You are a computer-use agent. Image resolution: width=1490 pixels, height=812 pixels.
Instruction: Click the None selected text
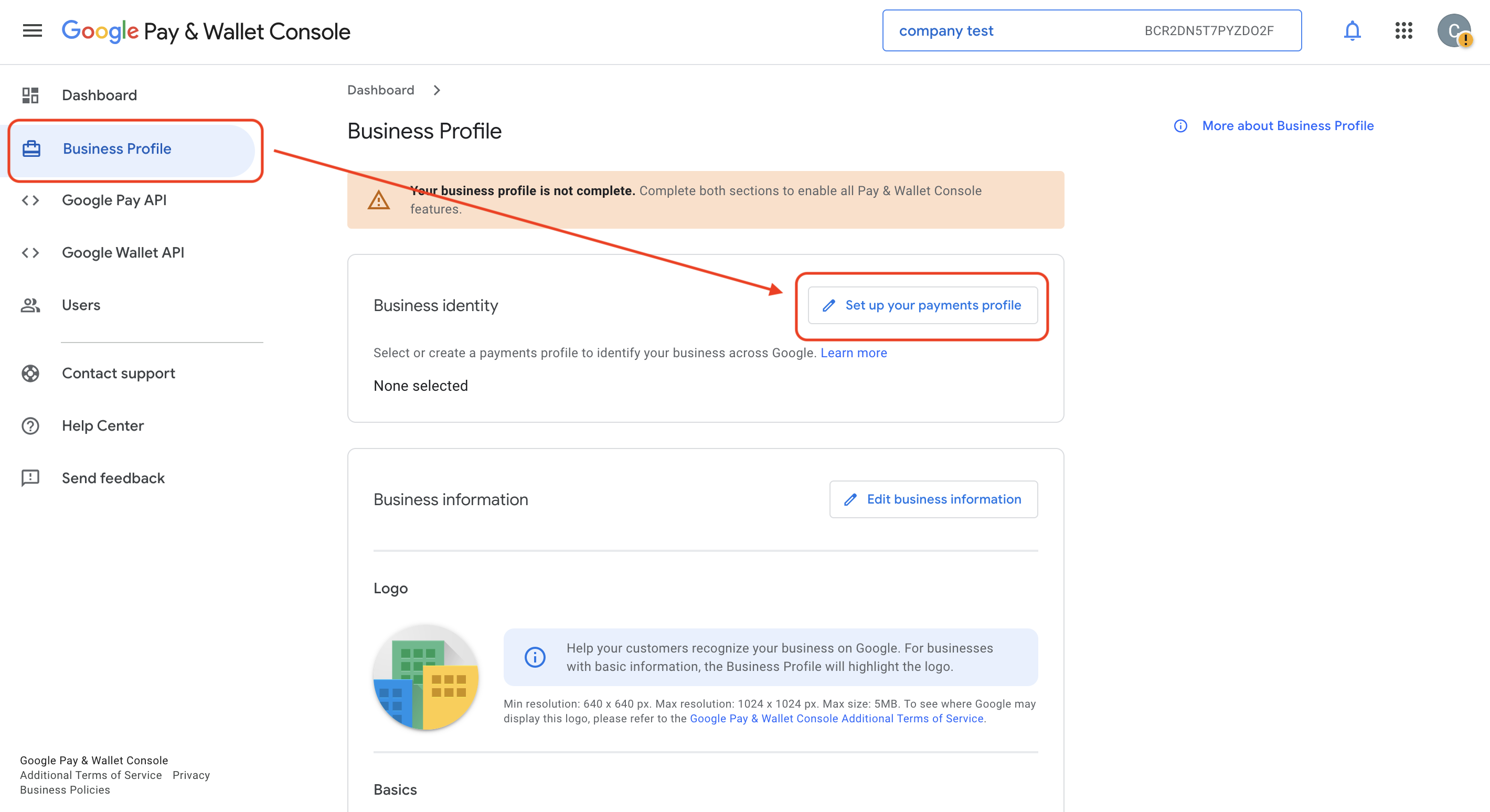click(x=421, y=386)
